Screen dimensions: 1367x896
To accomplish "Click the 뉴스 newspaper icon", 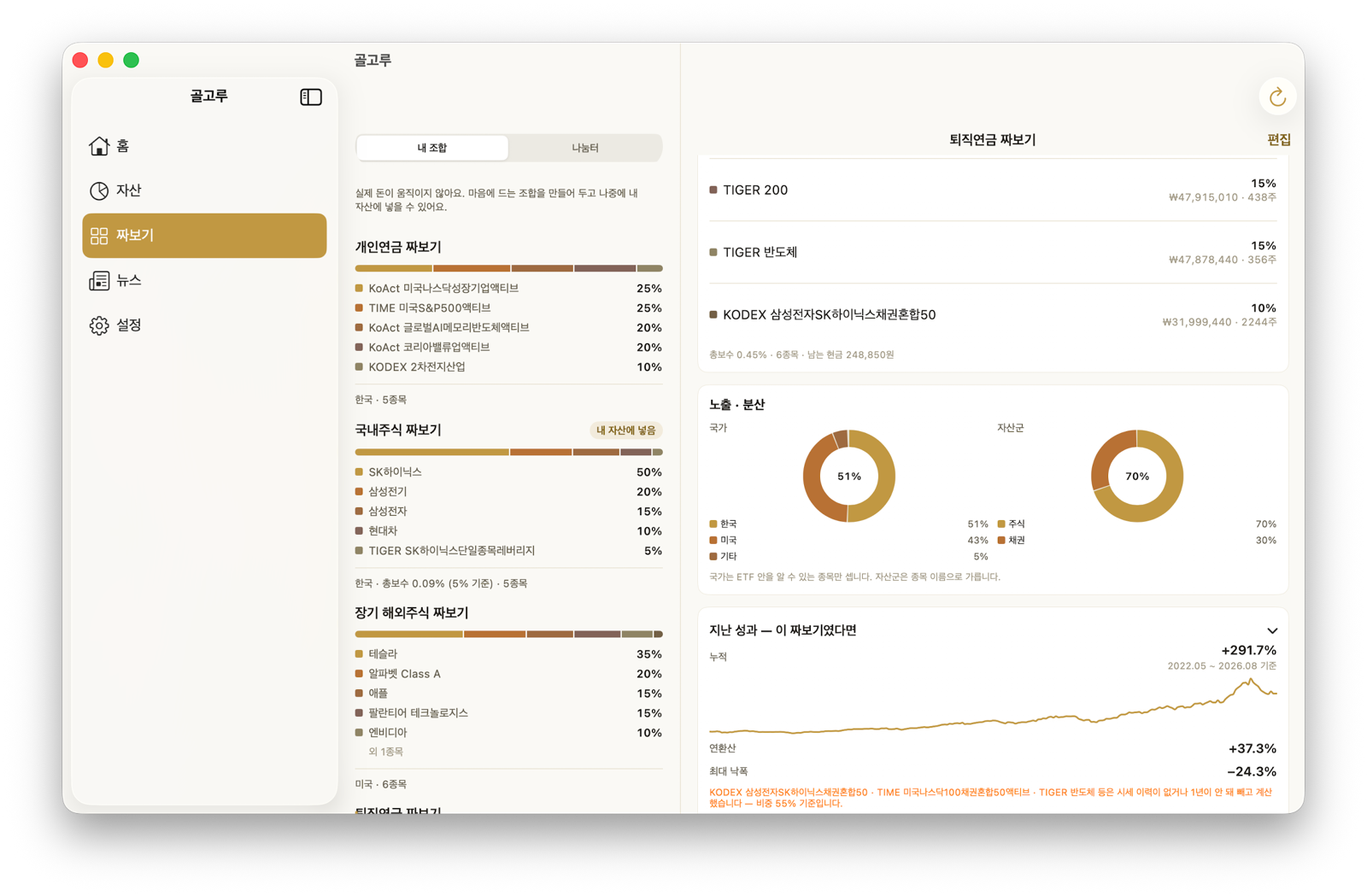I will (99, 280).
